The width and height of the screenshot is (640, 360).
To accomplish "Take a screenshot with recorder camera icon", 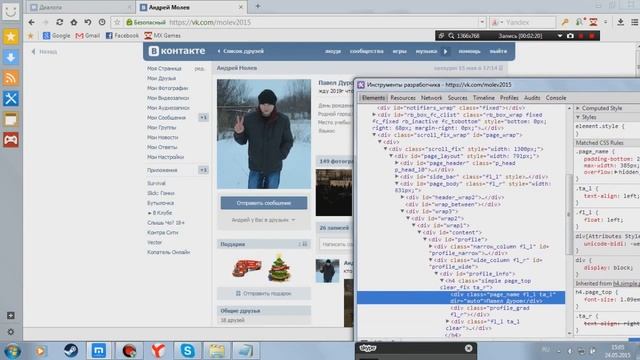I will pyautogui.click(x=570, y=36).
